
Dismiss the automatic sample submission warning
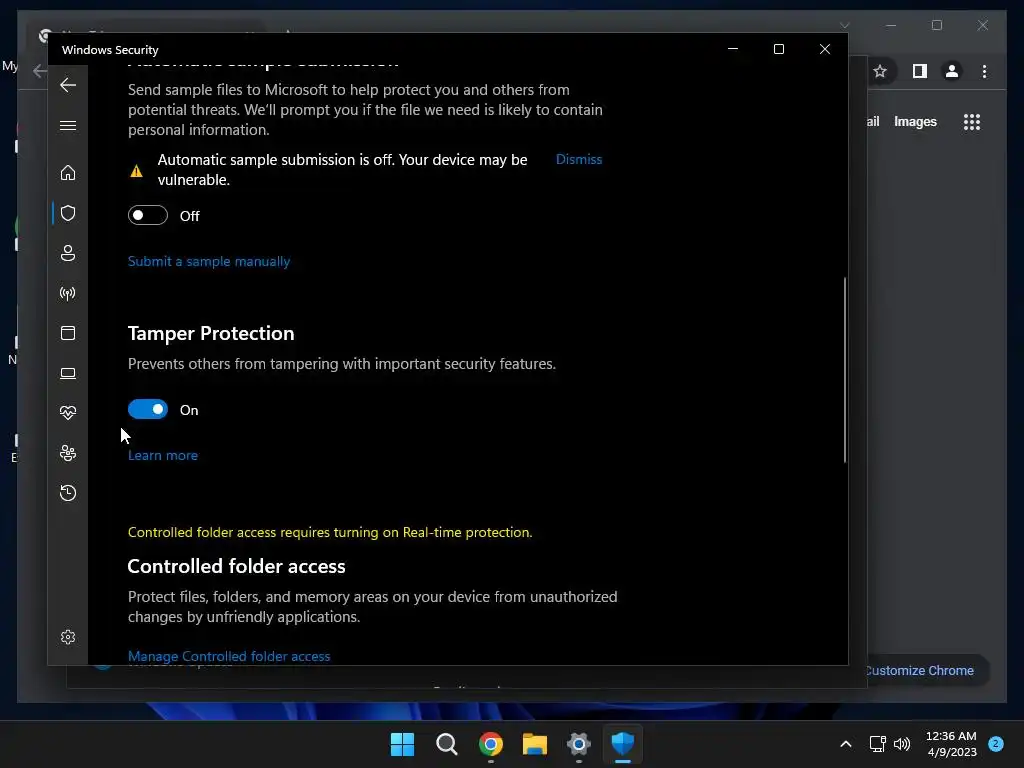(579, 159)
